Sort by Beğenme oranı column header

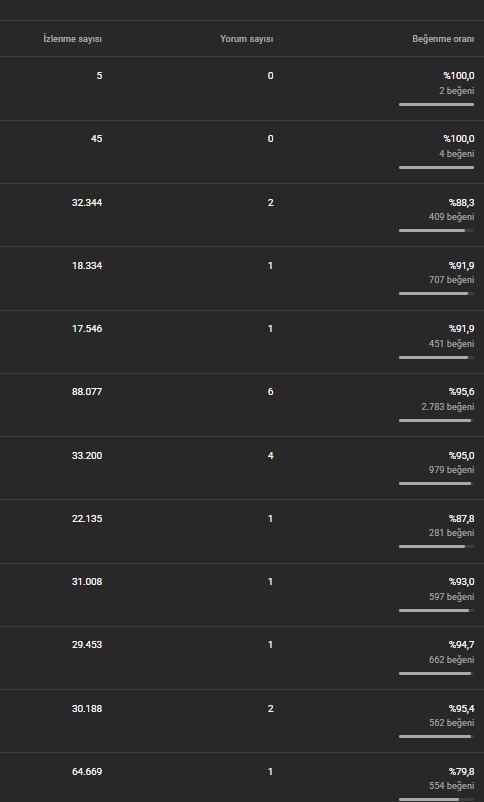click(443, 39)
